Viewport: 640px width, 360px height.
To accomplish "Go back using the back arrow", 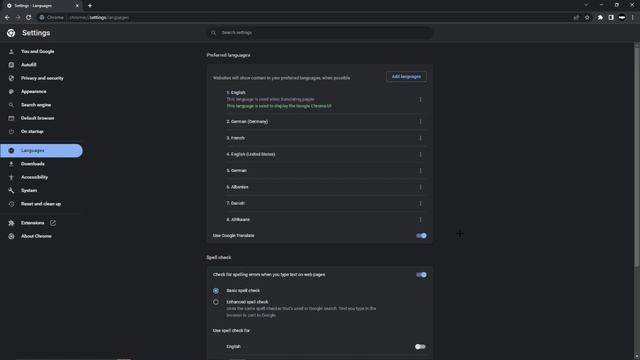I will tap(7, 18).
